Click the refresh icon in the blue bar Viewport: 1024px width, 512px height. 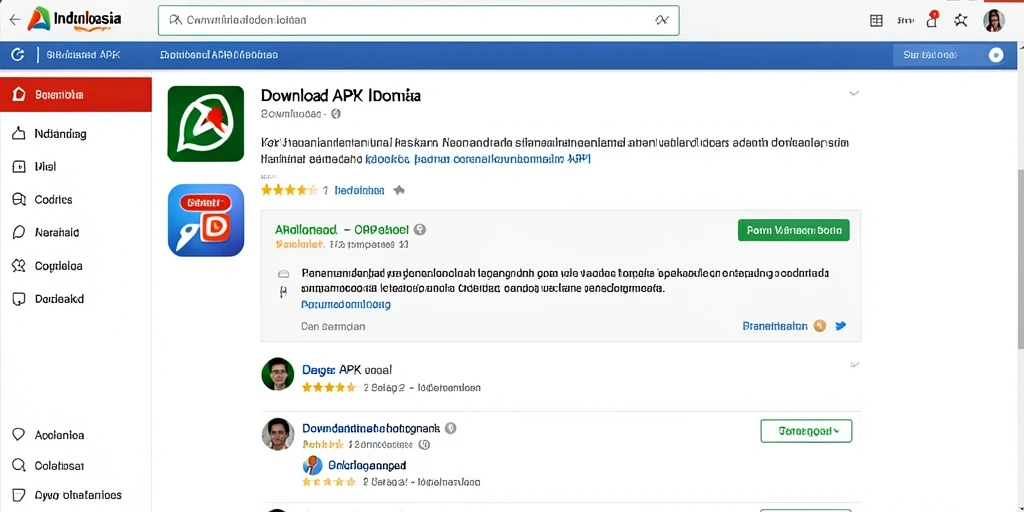(x=18, y=56)
